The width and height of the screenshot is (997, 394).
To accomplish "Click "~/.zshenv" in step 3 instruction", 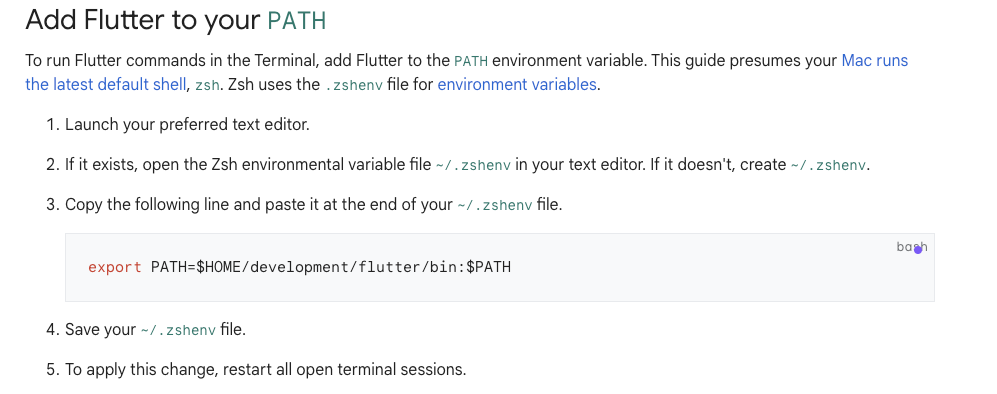I will 495,205.
